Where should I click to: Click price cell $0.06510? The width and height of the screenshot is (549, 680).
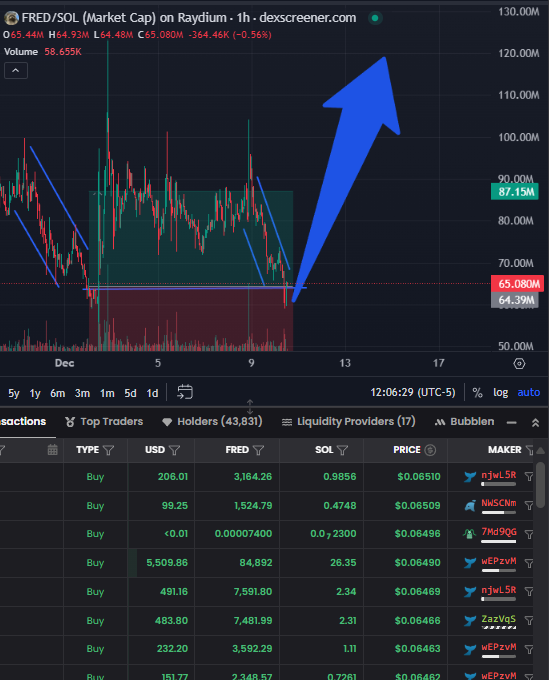[x=419, y=477]
